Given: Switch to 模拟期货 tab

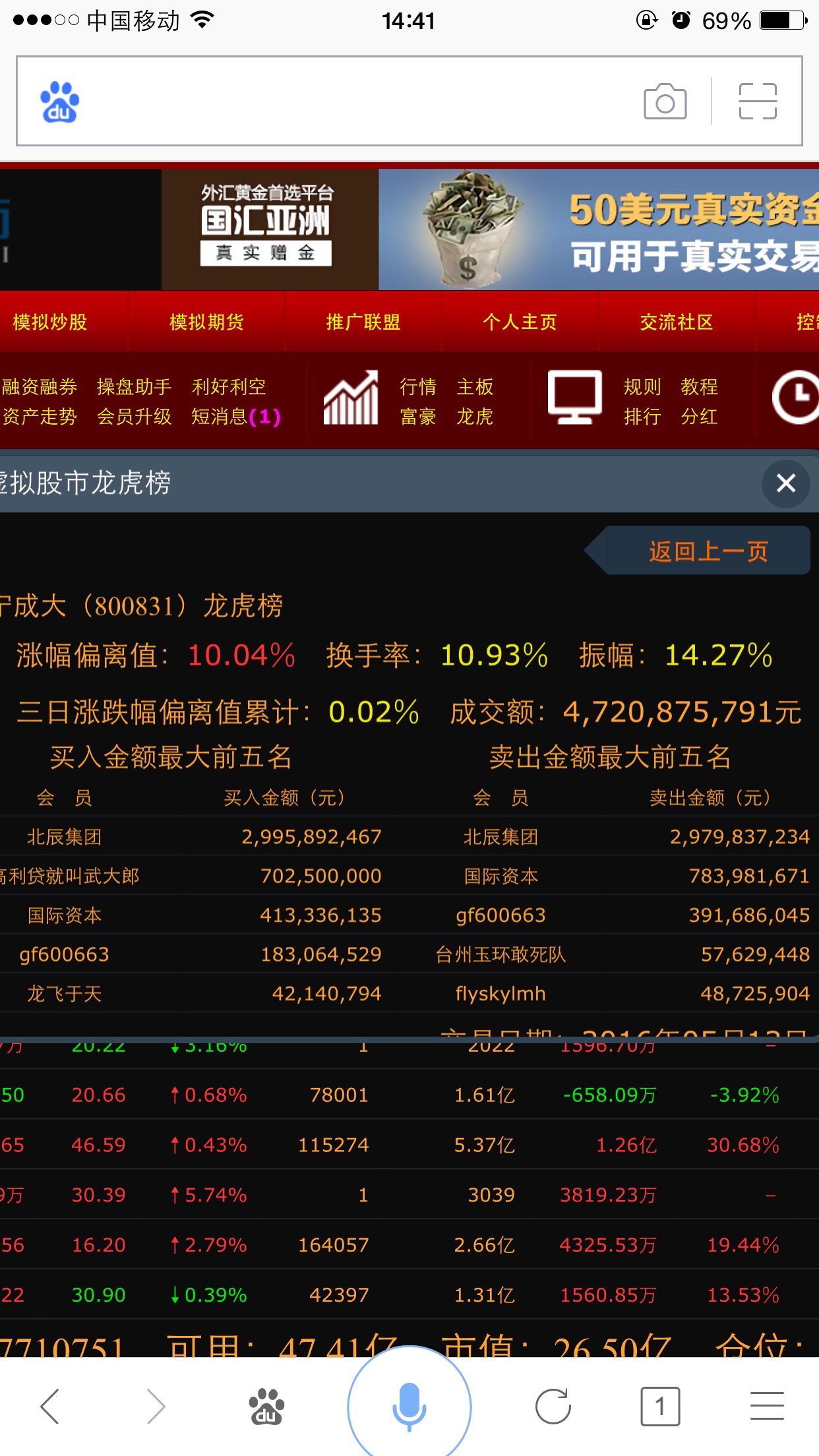Looking at the screenshot, I should click(x=206, y=322).
